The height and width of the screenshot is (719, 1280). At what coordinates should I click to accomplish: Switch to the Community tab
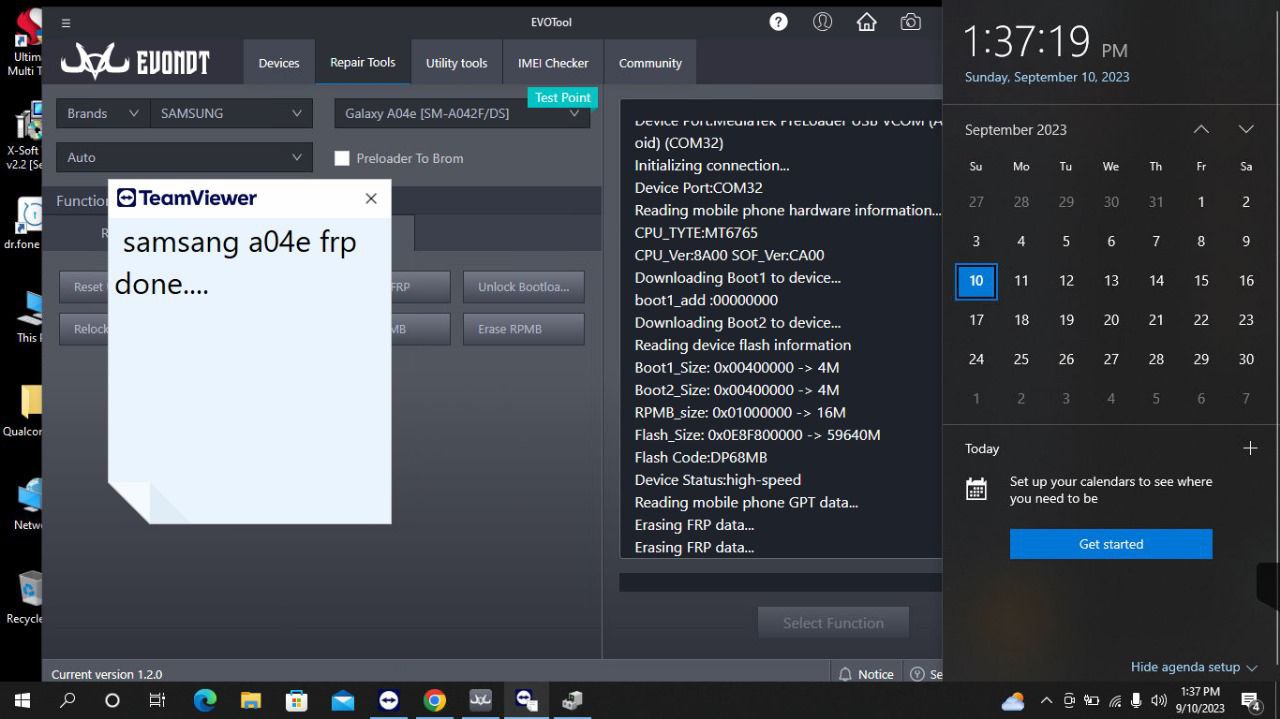point(650,63)
